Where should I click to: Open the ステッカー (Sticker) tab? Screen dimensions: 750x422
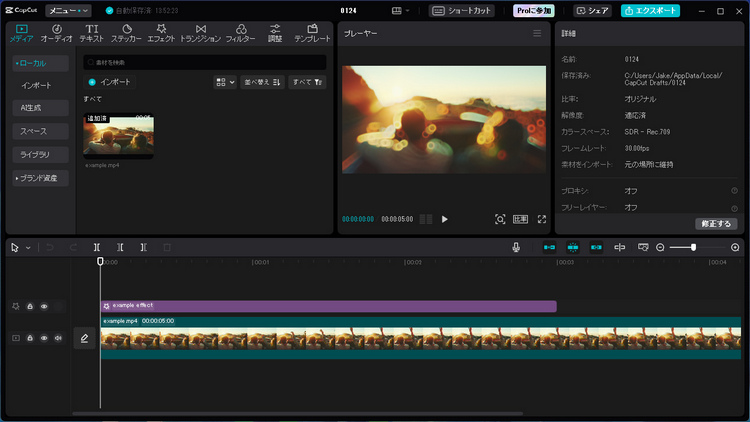(x=126, y=33)
